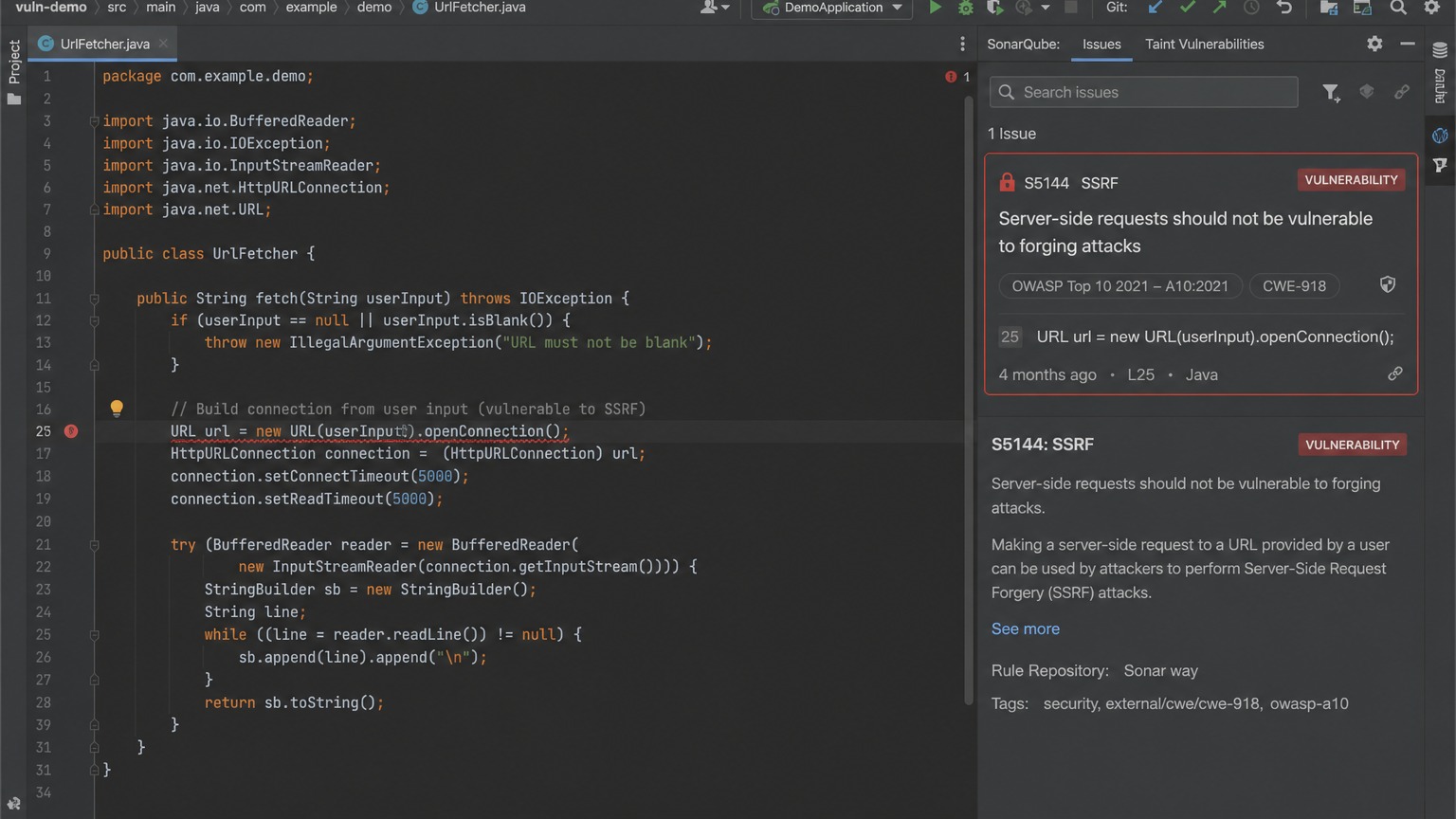Open DemoApplication run configuration dropdown
Screen dimensions: 1456x819
pos(832,8)
